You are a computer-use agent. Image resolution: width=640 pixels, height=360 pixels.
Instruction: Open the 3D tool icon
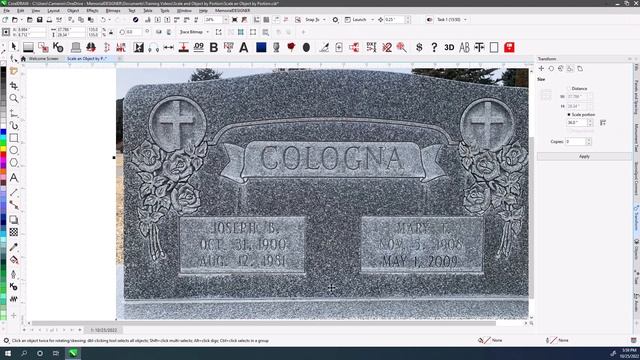click(449, 47)
